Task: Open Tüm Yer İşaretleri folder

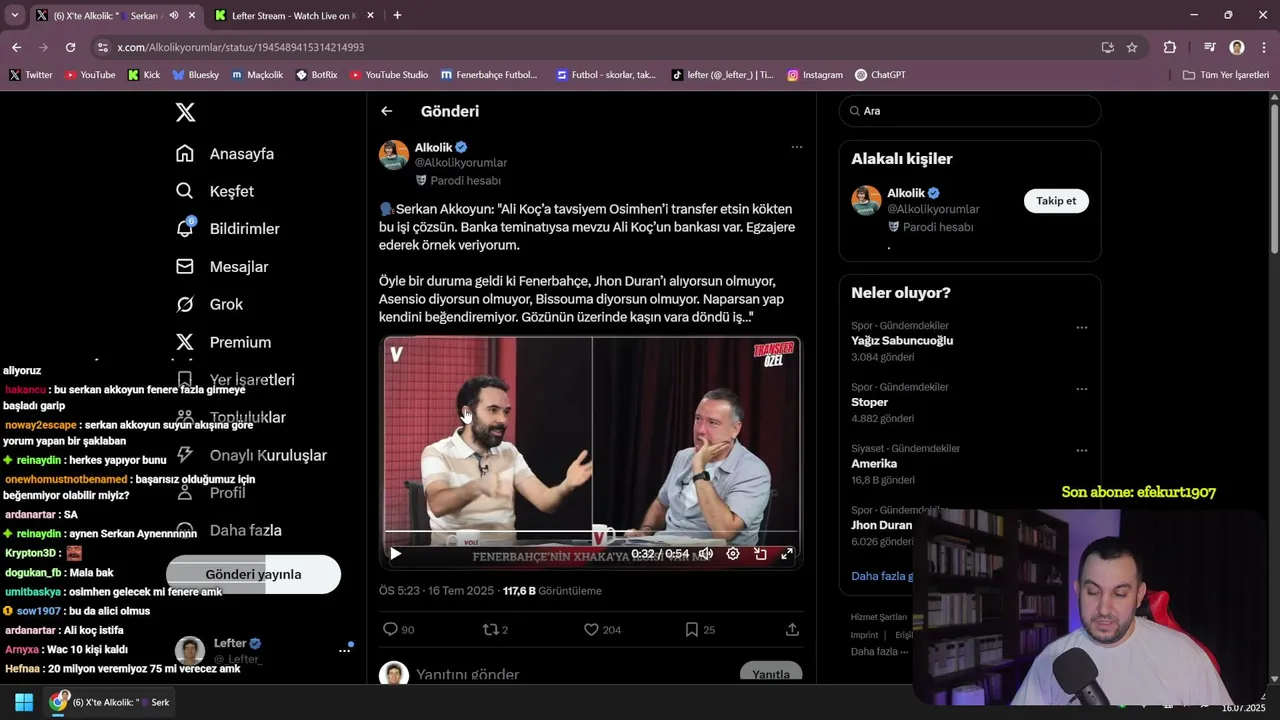Action: [x=1226, y=75]
